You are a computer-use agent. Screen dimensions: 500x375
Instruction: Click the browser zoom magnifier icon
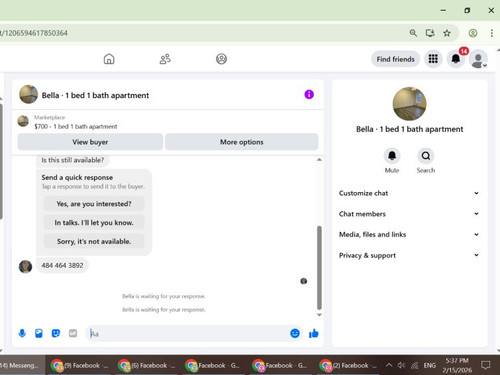click(413, 33)
